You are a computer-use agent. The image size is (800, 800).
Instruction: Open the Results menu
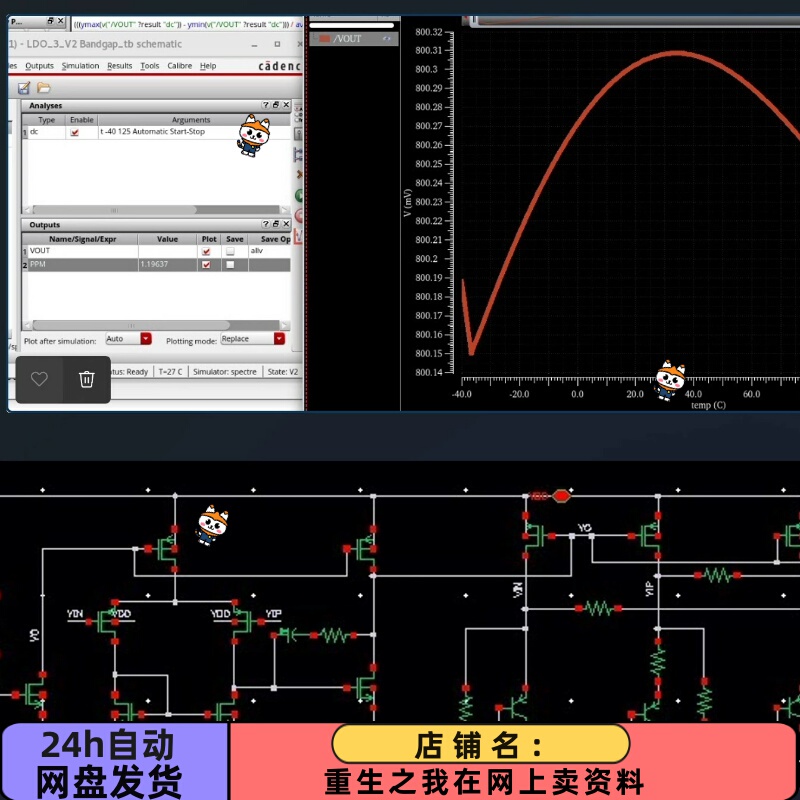click(x=119, y=66)
